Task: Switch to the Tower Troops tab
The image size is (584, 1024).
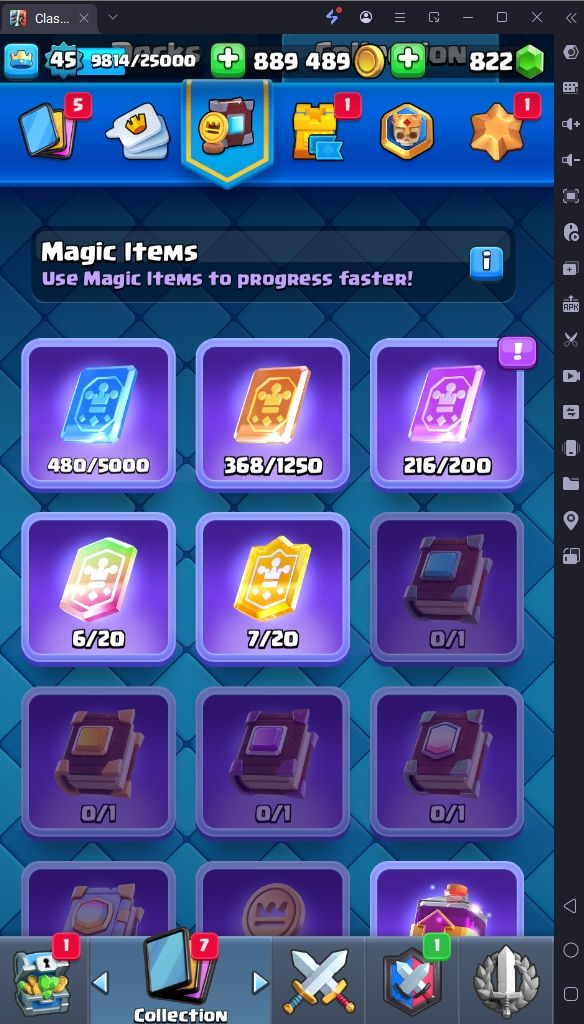Action: point(319,131)
